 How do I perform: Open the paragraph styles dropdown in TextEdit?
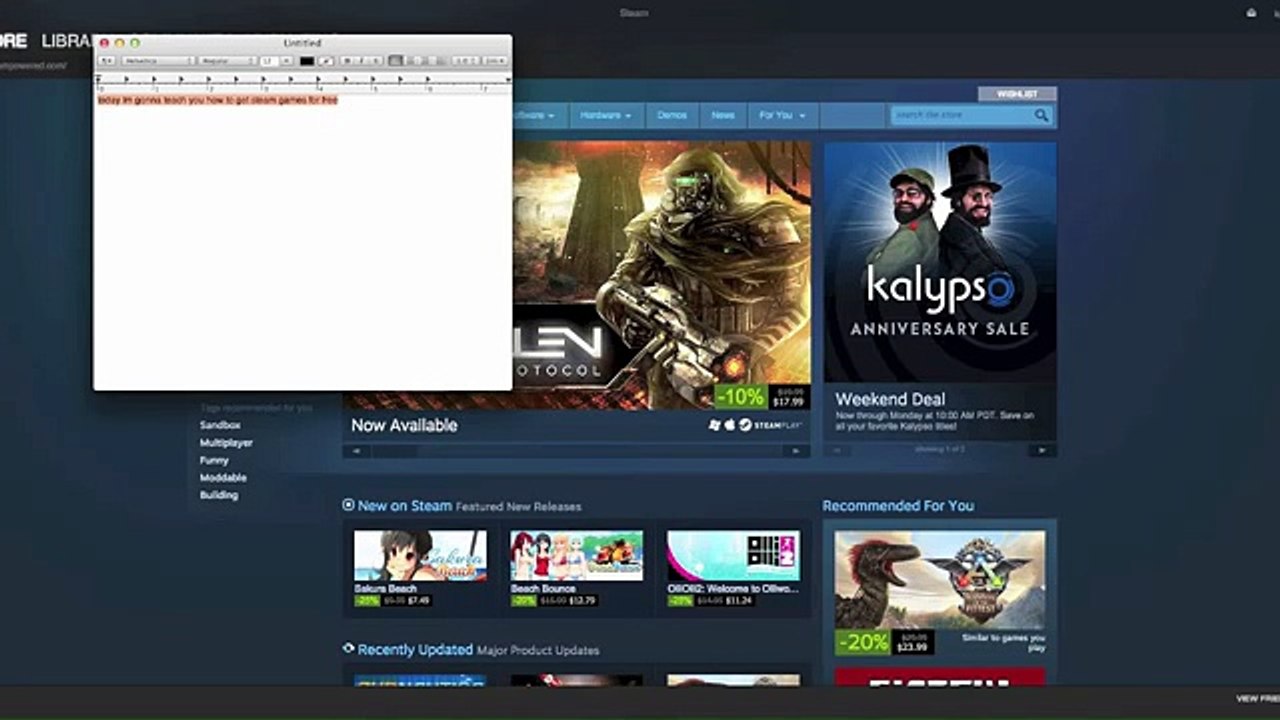click(106, 61)
